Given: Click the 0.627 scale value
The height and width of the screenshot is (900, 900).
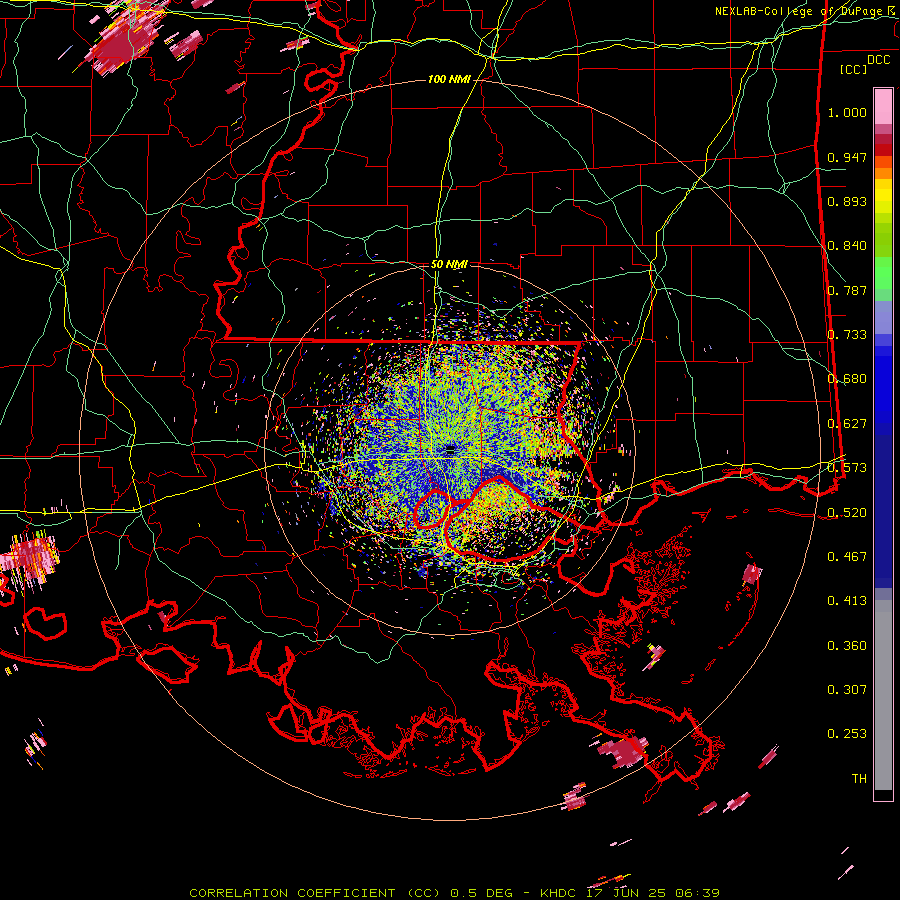Looking at the screenshot, I should tap(847, 424).
